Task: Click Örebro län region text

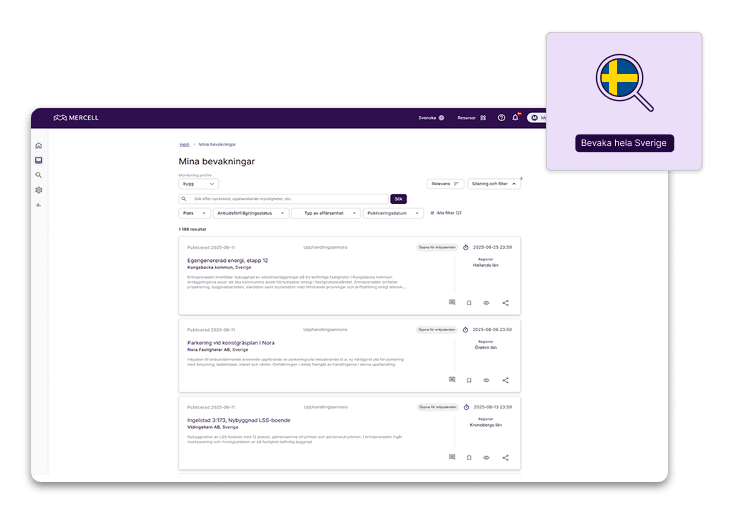Action: click(485, 347)
